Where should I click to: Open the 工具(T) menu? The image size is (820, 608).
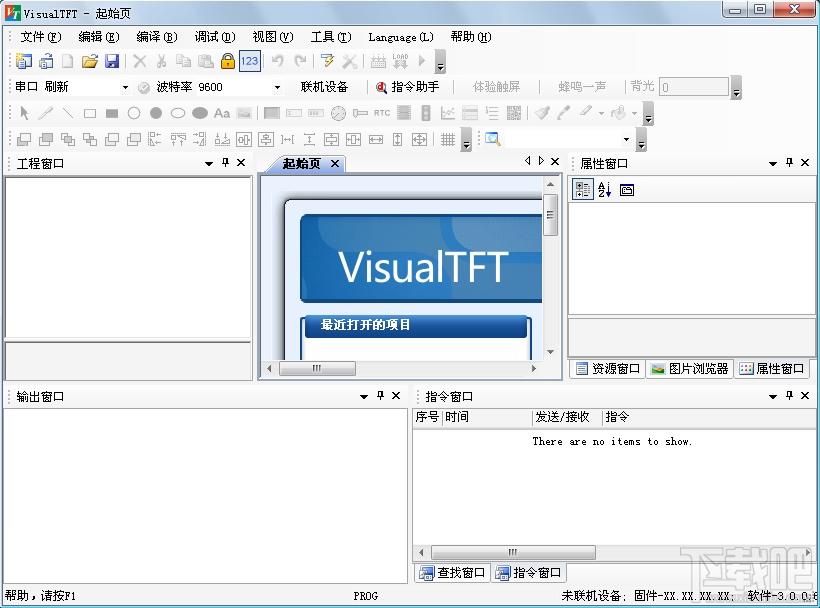pos(331,37)
